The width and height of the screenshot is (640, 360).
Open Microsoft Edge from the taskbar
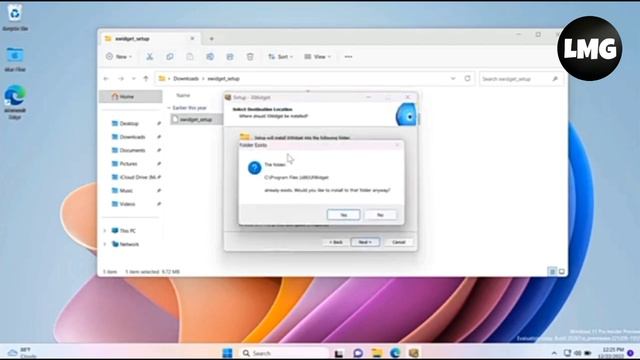395,353
